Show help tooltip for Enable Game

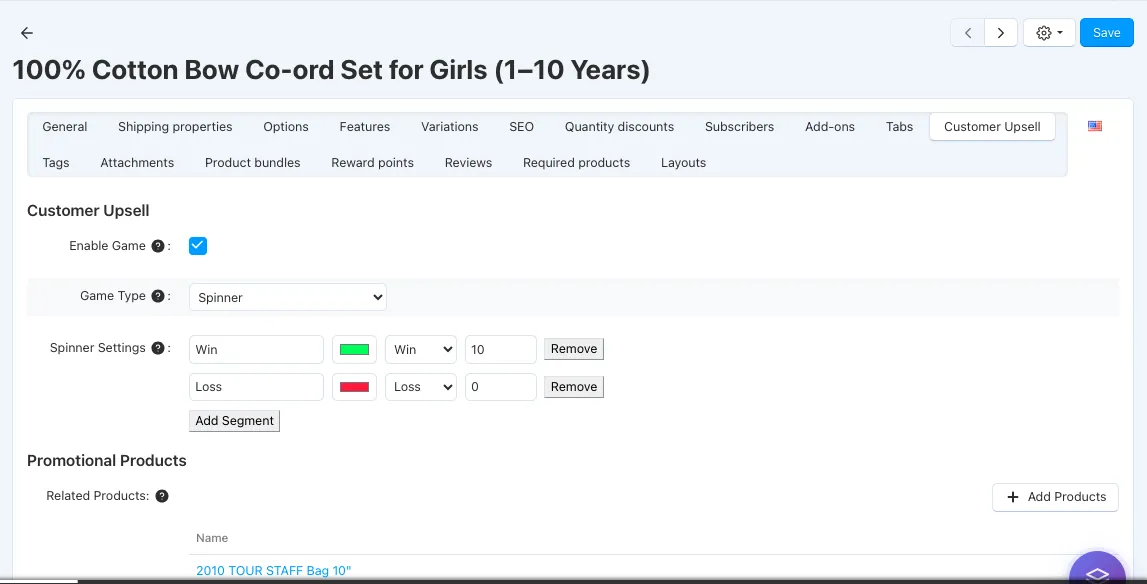157,246
